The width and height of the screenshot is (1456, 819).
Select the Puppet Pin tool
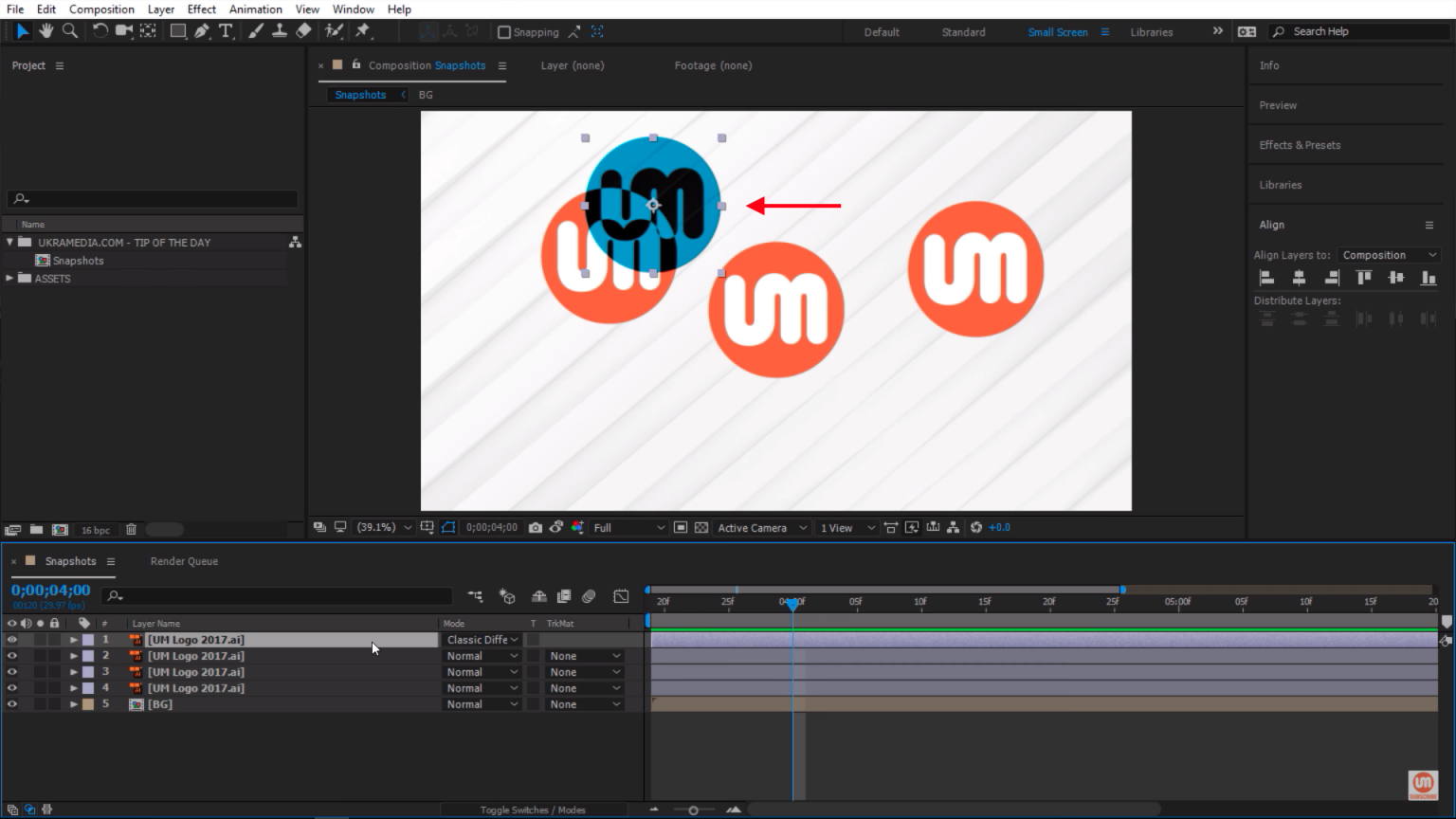tap(362, 31)
